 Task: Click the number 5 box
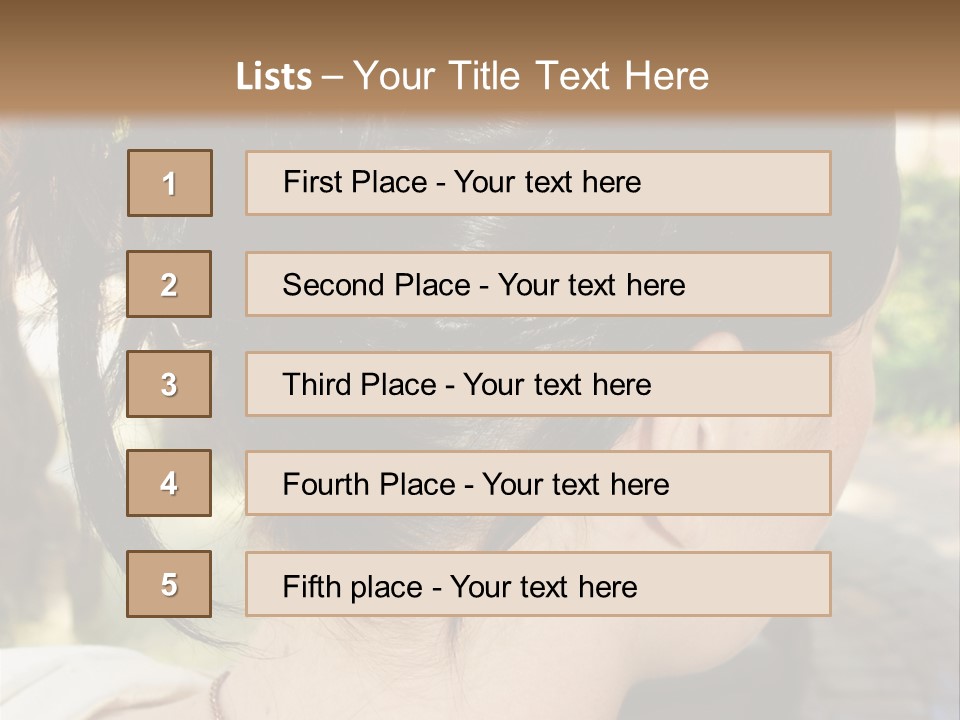[169, 584]
